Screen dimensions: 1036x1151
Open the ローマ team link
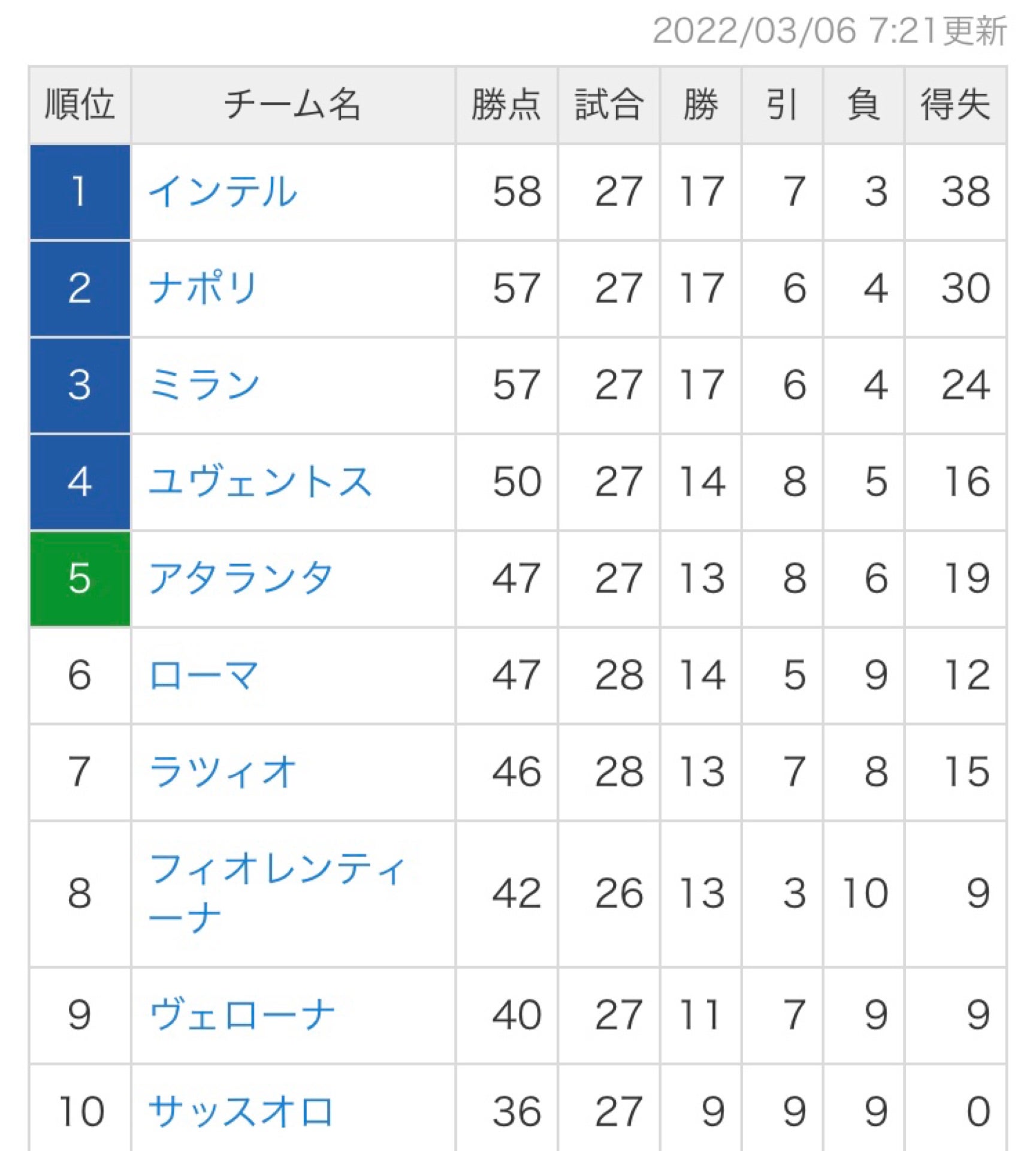(x=204, y=676)
